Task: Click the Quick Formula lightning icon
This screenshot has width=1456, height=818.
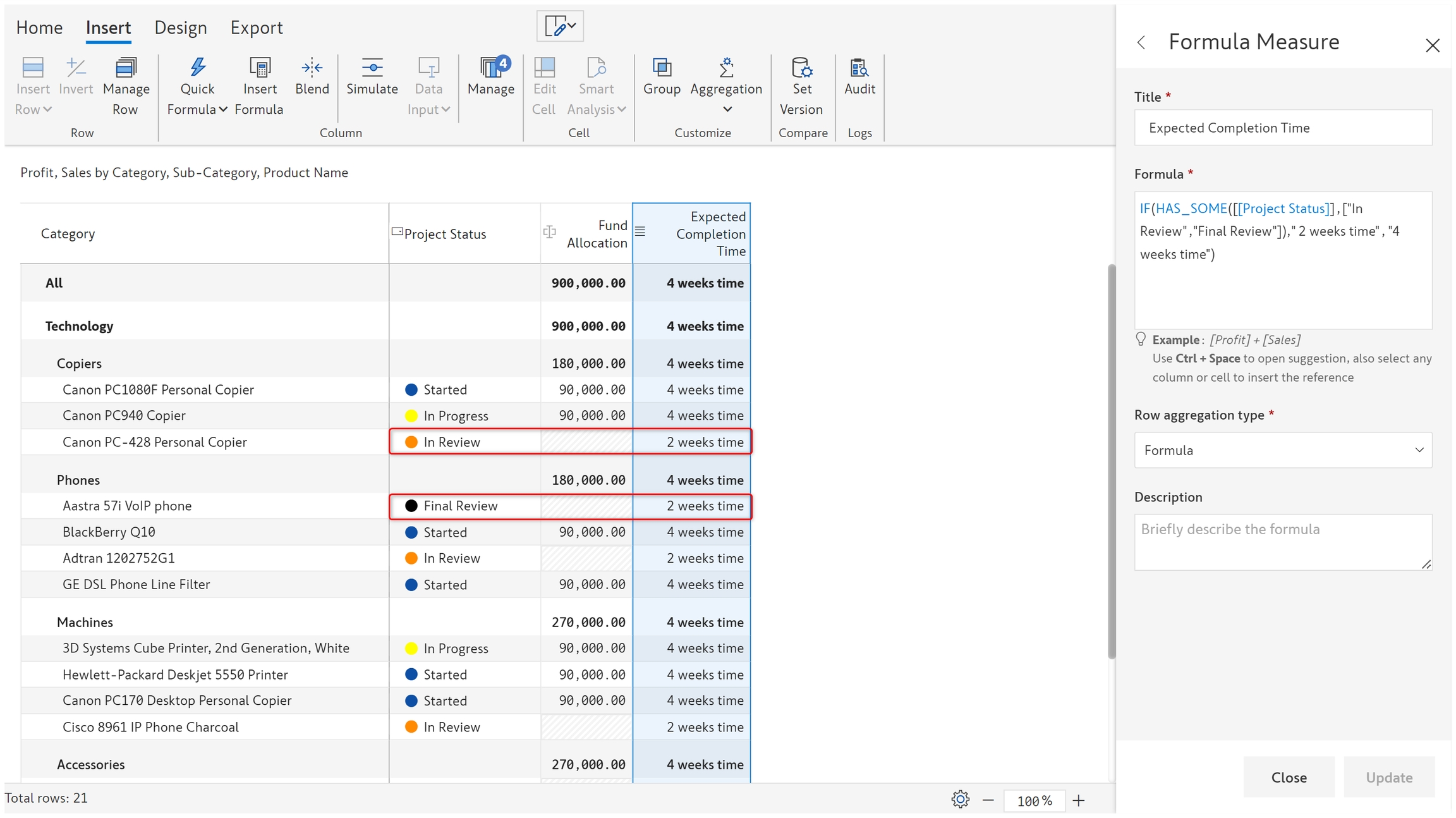Action: pyautogui.click(x=197, y=67)
